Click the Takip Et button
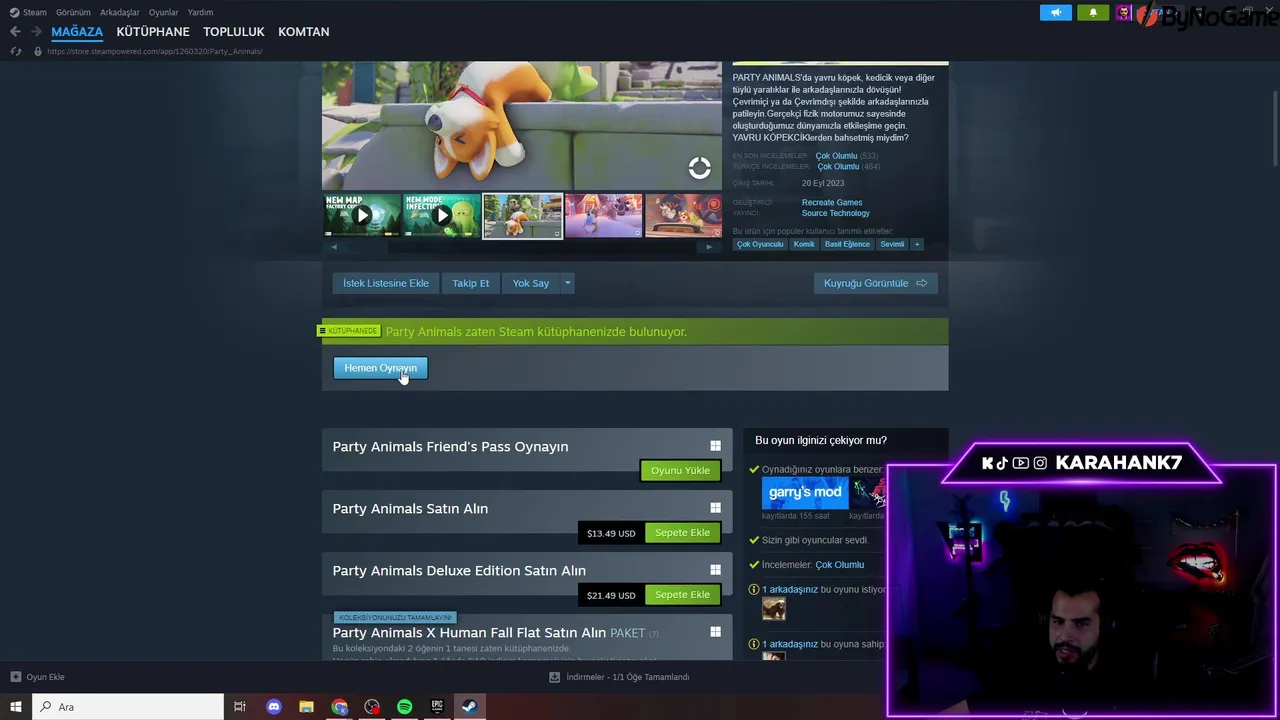The width and height of the screenshot is (1280, 720). (x=471, y=283)
